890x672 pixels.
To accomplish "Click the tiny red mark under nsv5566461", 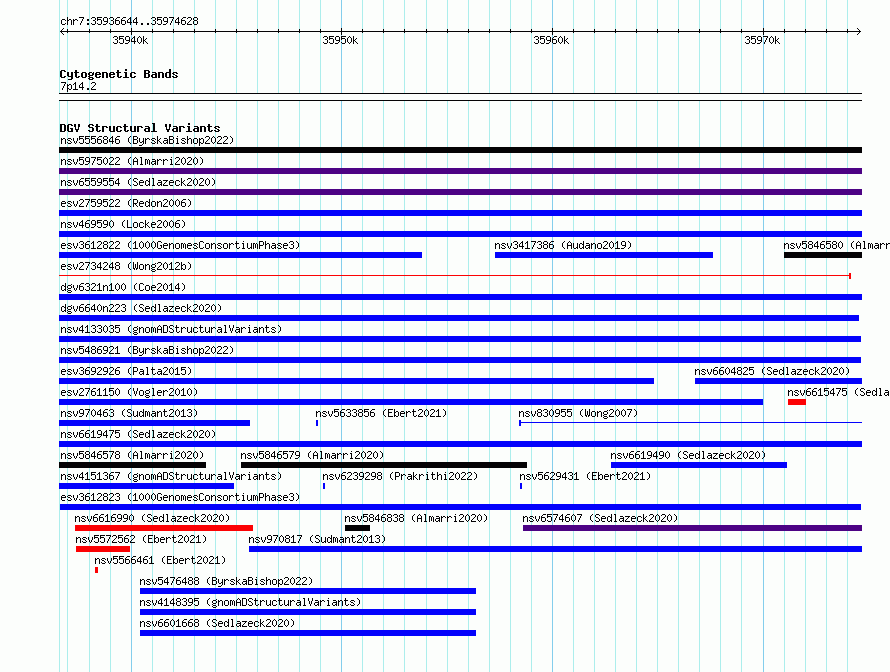I will click(x=96, y=570).
